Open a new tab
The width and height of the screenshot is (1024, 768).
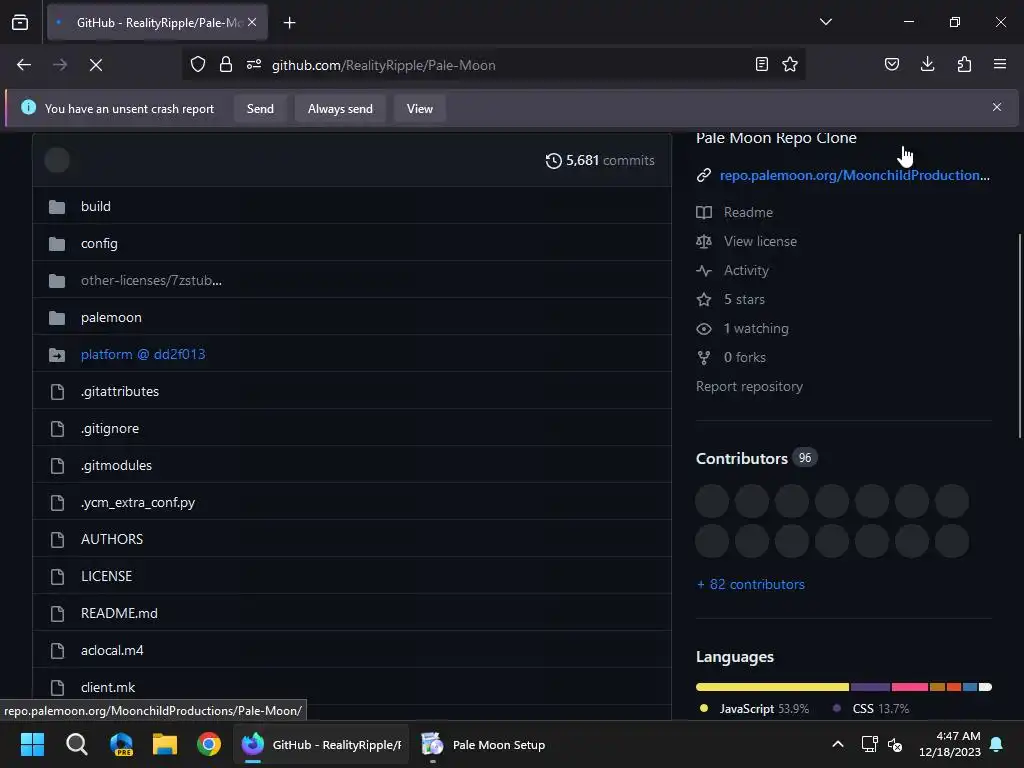pyautogui.click(x=289, y=23)
